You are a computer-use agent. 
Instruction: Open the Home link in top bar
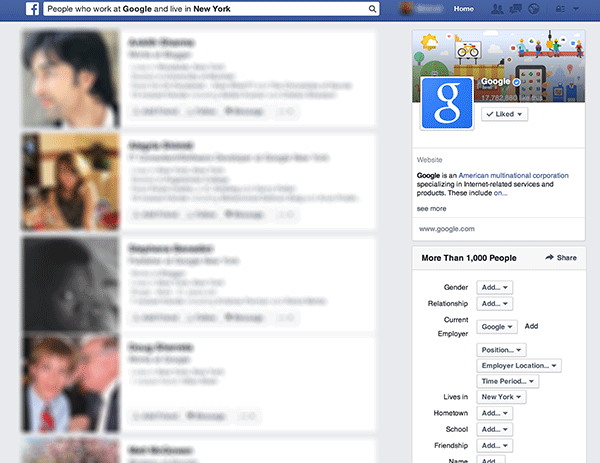click(463, 9)
